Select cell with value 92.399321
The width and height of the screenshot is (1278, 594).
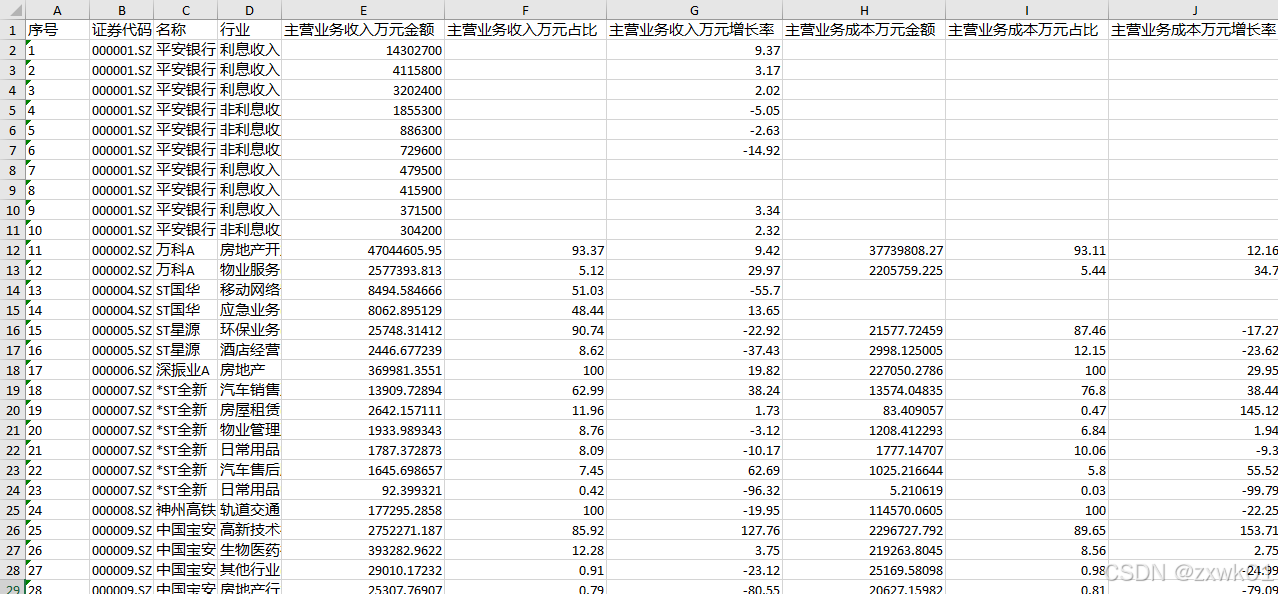(363, 490)
